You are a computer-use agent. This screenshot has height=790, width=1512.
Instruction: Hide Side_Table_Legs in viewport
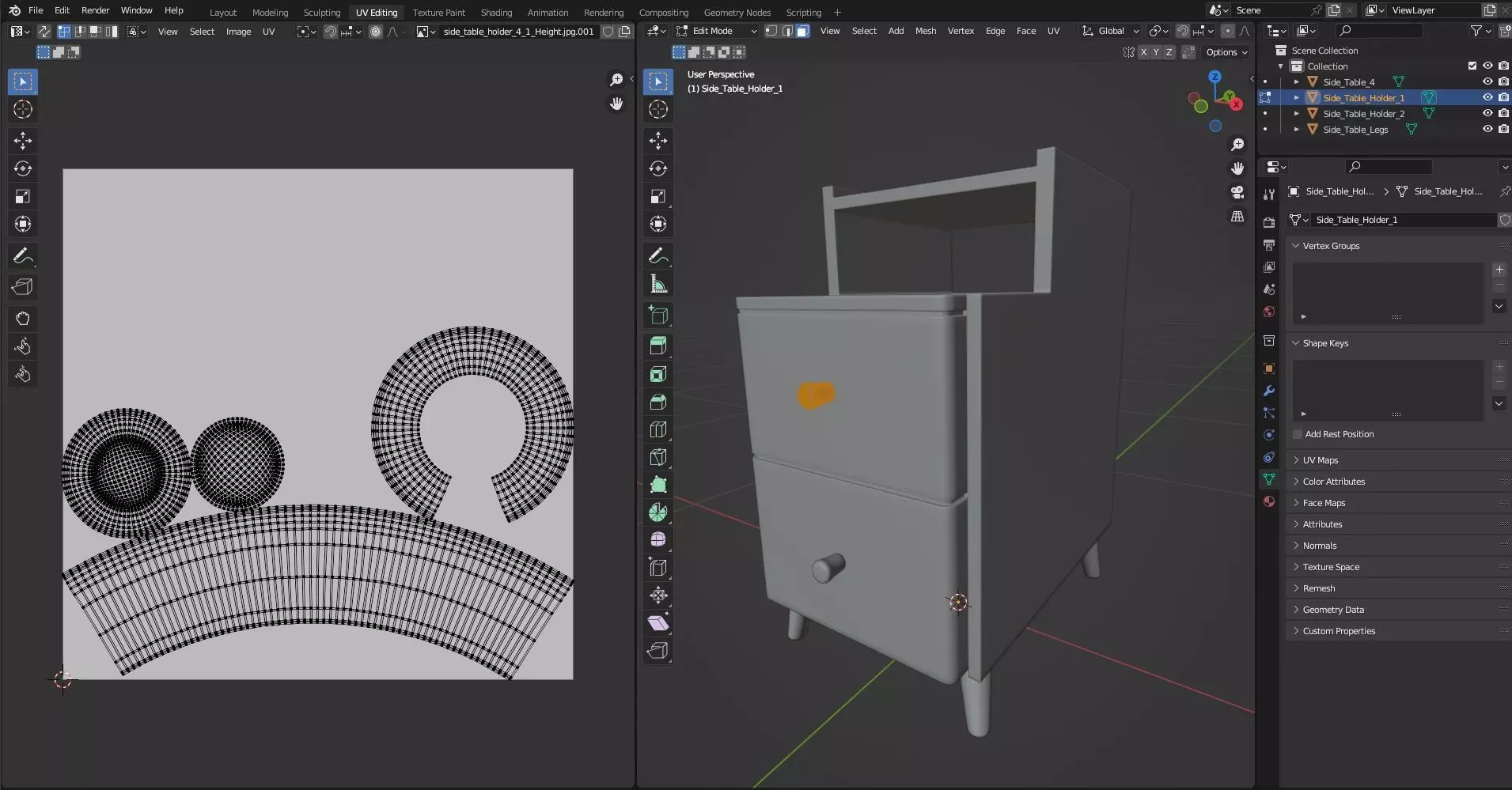coord(1487,129)
